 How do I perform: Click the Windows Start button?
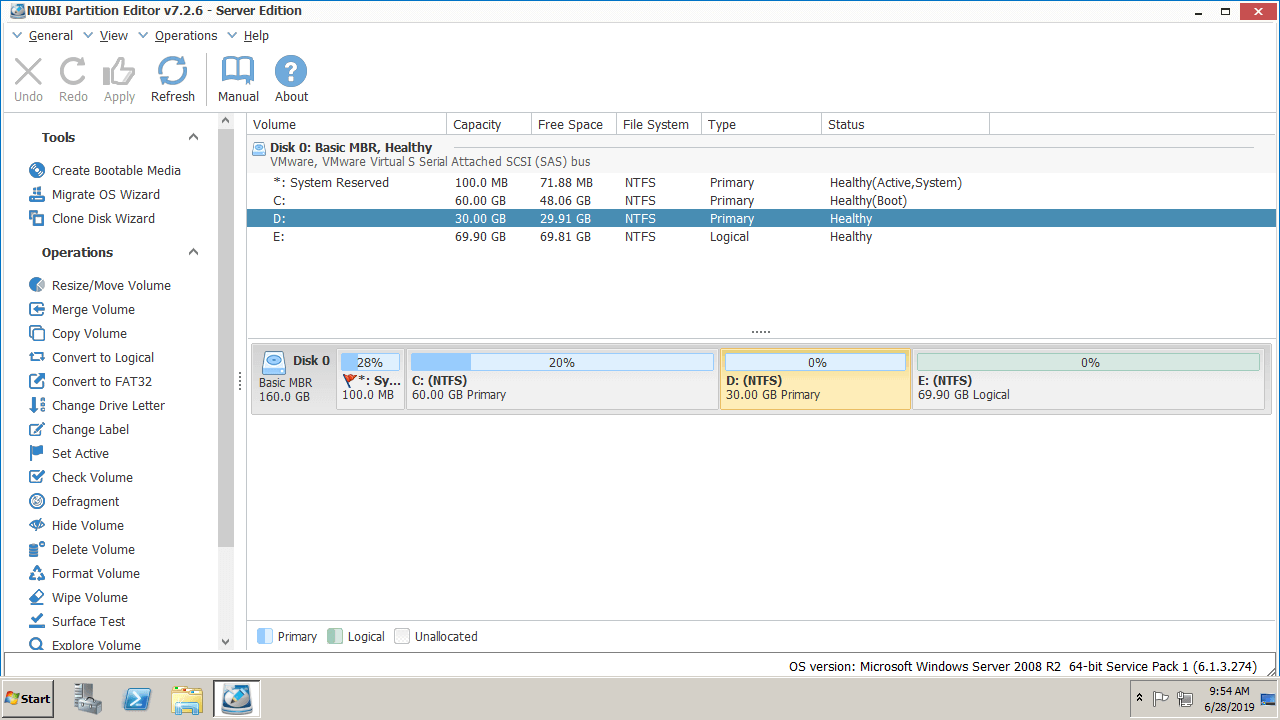(x=28, y=699)
